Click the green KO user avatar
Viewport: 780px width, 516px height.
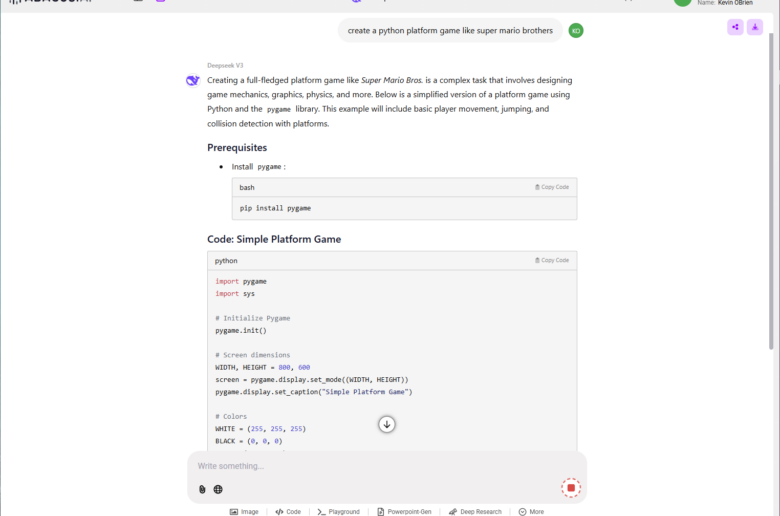576,30
